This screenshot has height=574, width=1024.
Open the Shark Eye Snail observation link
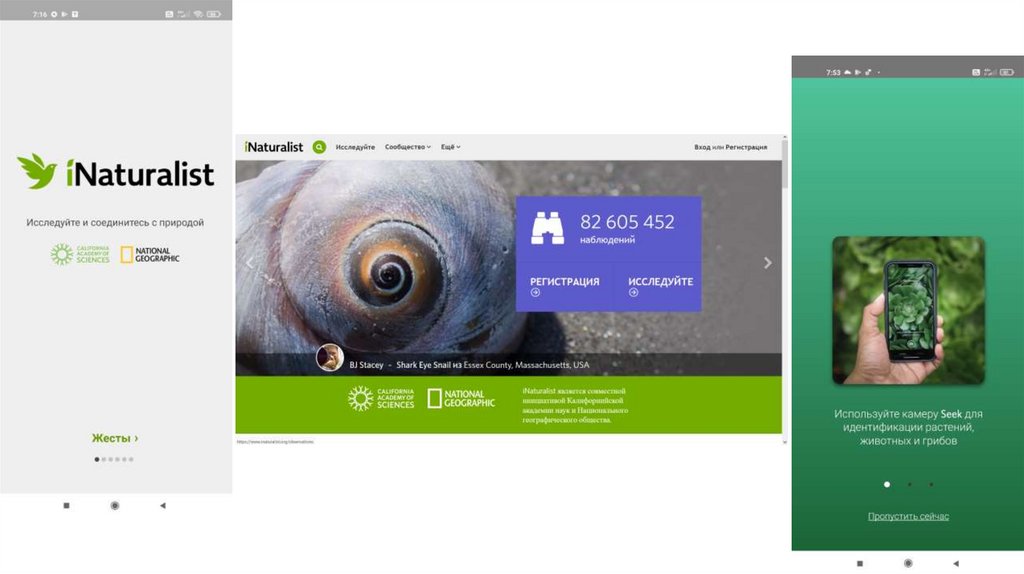point(423,365)
